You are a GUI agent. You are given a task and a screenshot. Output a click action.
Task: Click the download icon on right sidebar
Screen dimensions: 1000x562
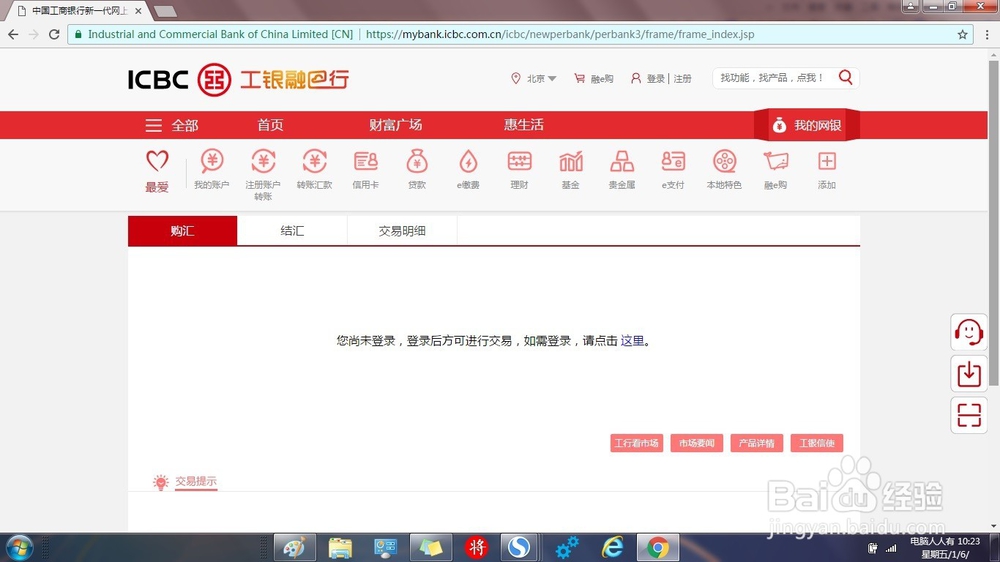pyautogui.click(x=969, y=373)
